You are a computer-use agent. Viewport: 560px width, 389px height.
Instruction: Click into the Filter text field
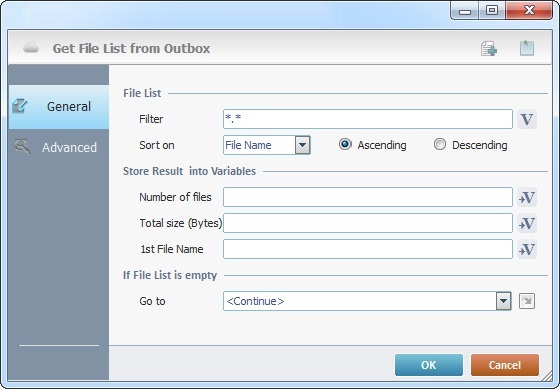(368, 119)
